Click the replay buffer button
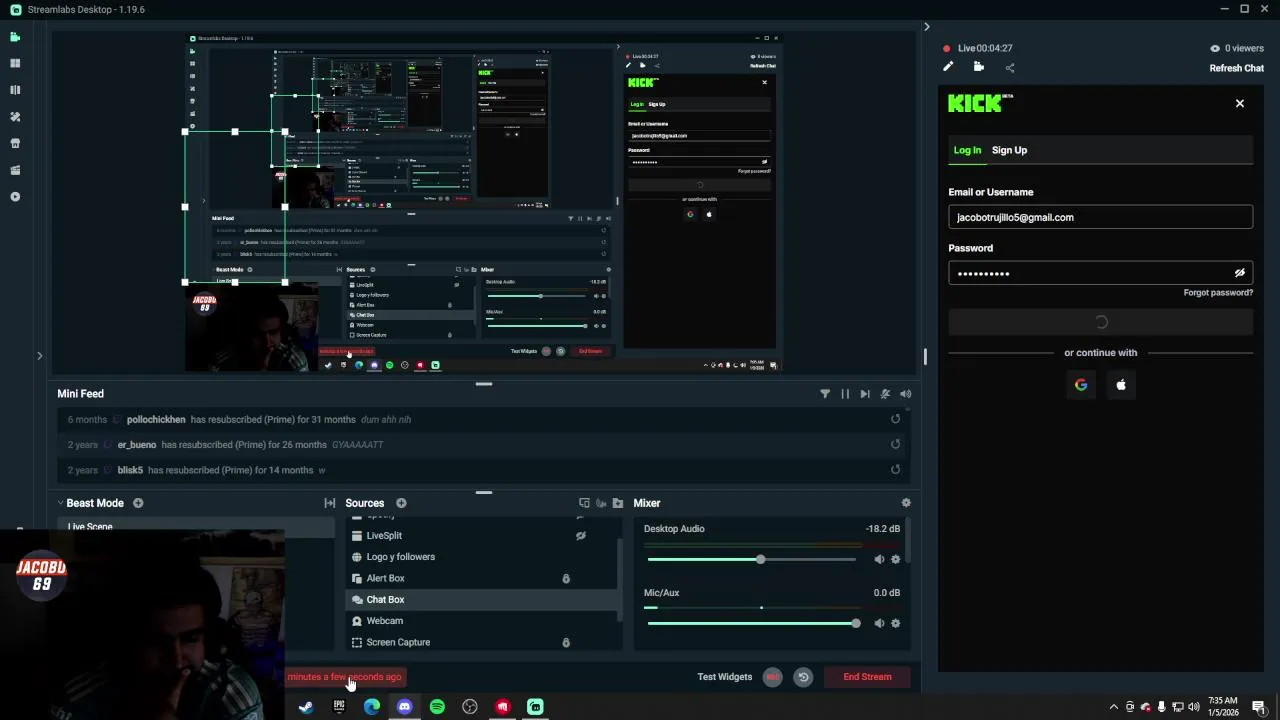 803,677
